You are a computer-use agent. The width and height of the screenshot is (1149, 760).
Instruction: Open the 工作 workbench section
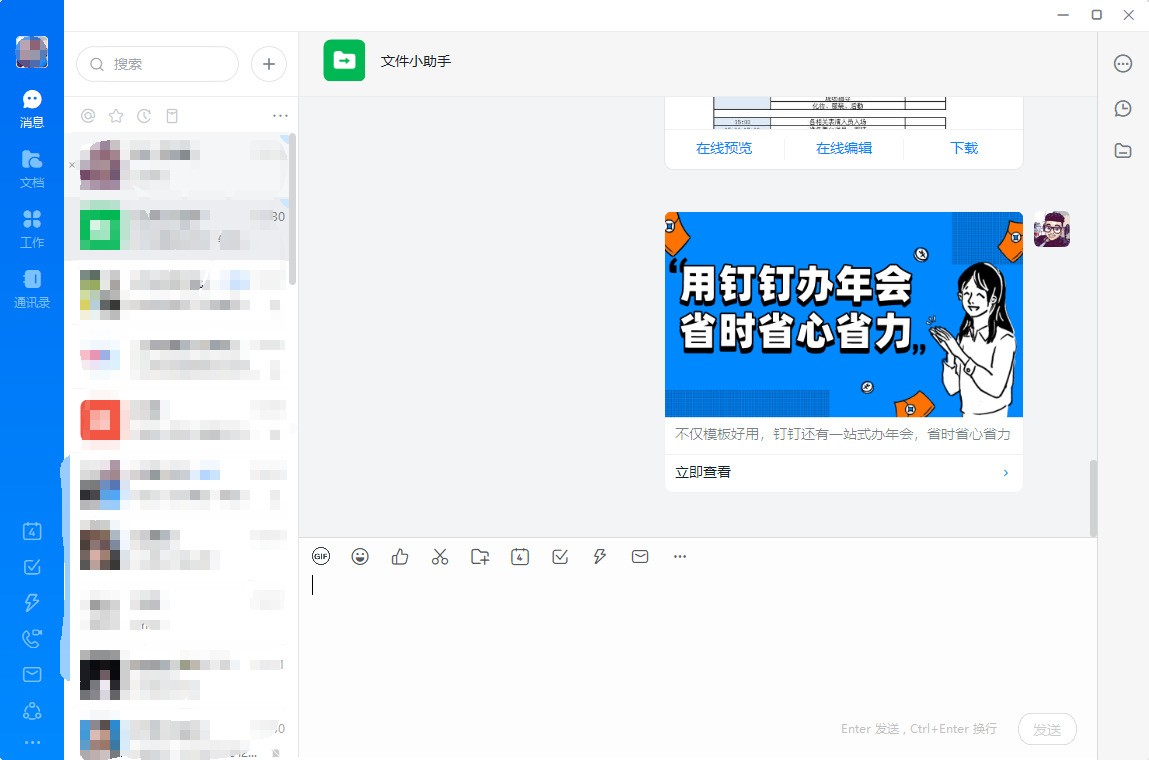point(32,229)
